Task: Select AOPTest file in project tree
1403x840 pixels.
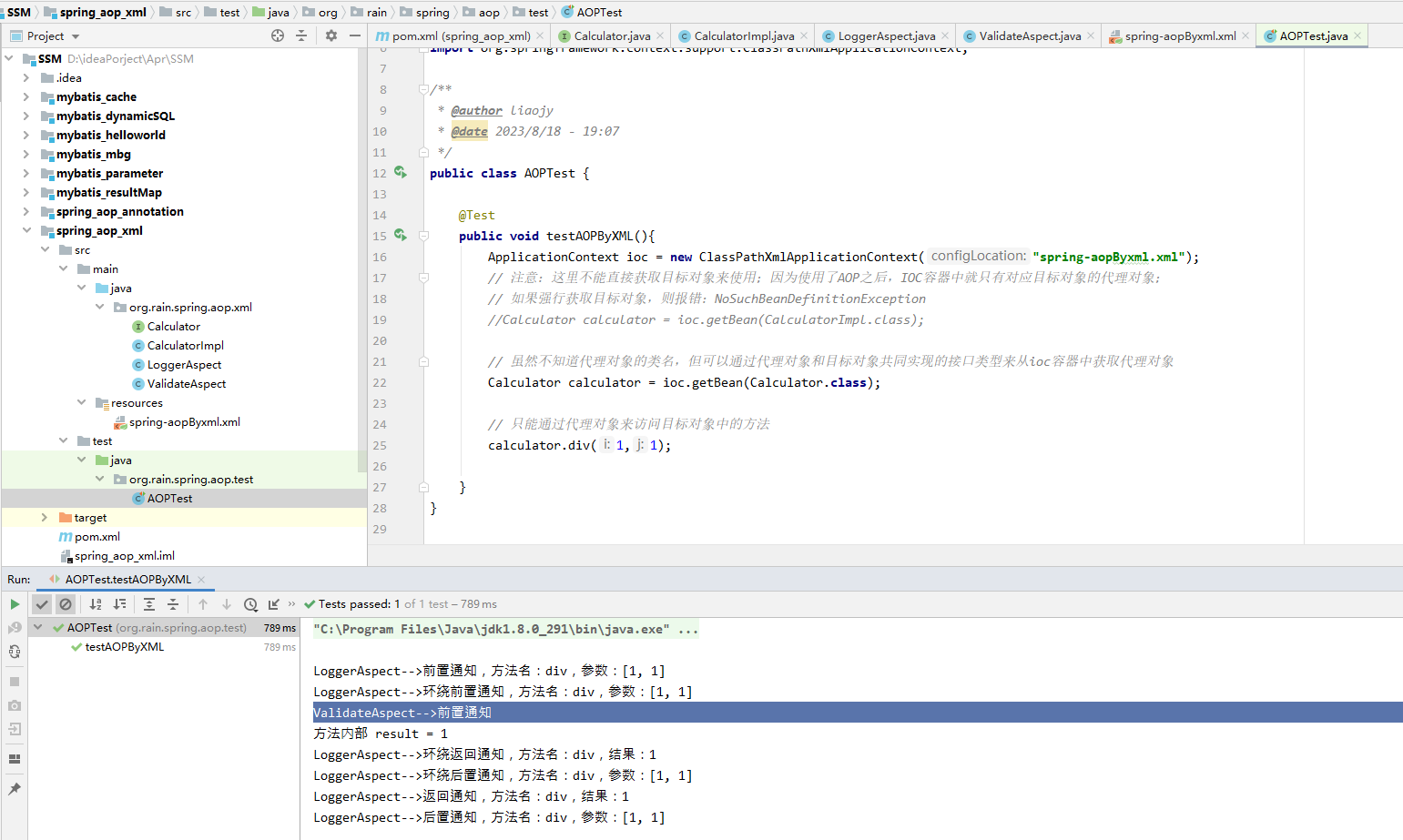Action: pyautogui.click(x=169, y=499)
